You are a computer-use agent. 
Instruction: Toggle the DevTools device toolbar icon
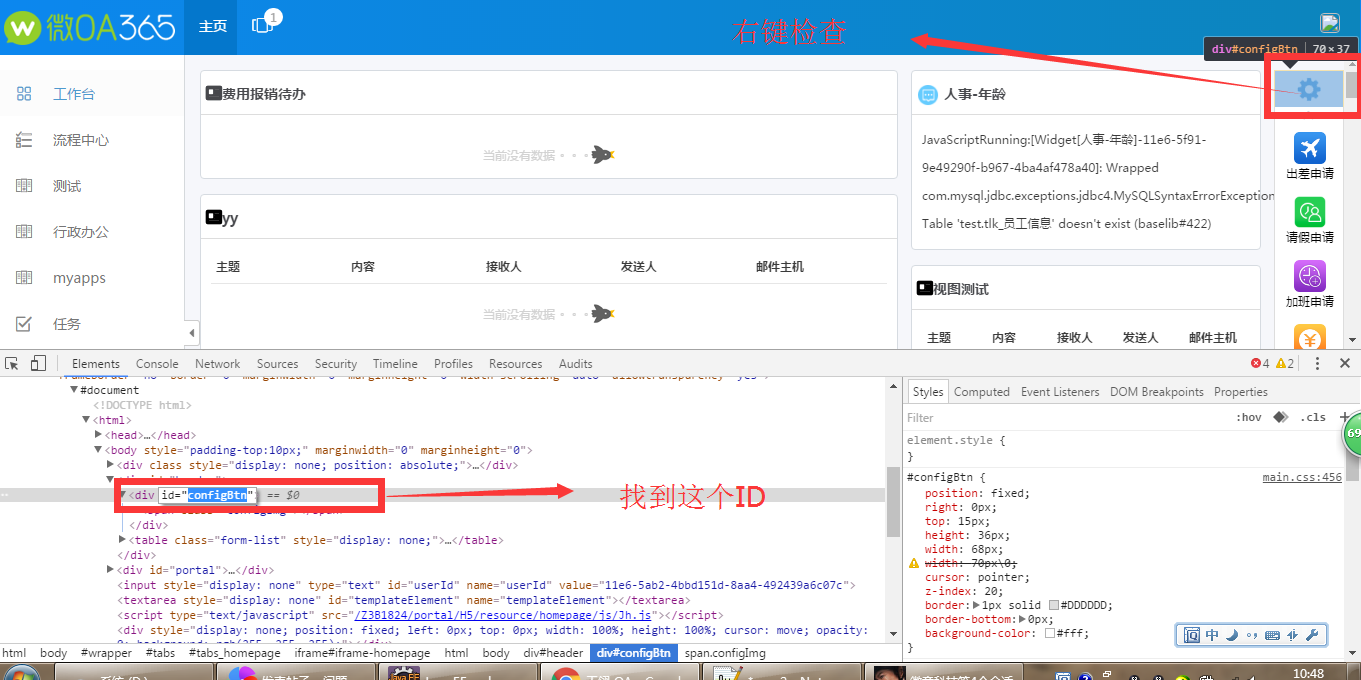tap(38, 363)
